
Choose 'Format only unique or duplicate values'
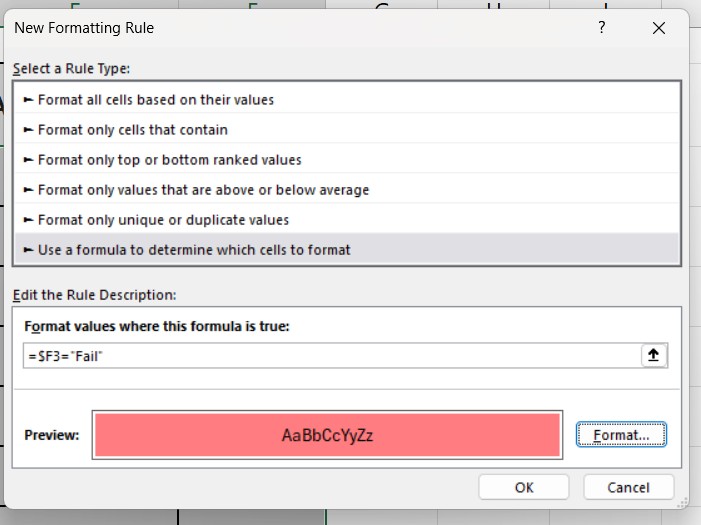[x=163, y=220]
